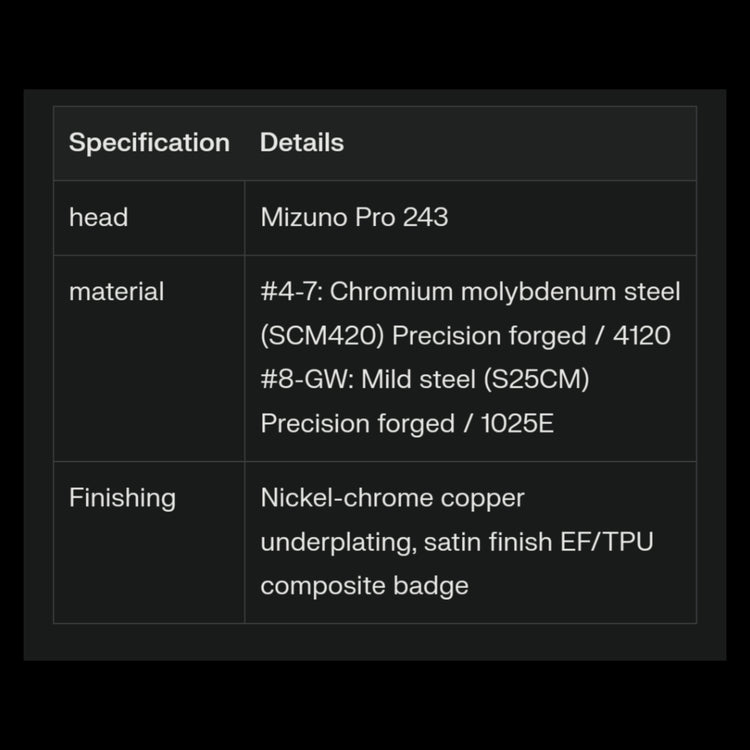Click the Details column header
Image resolution: width=750 pixels, height=750 pixels.
coord(301,143)
